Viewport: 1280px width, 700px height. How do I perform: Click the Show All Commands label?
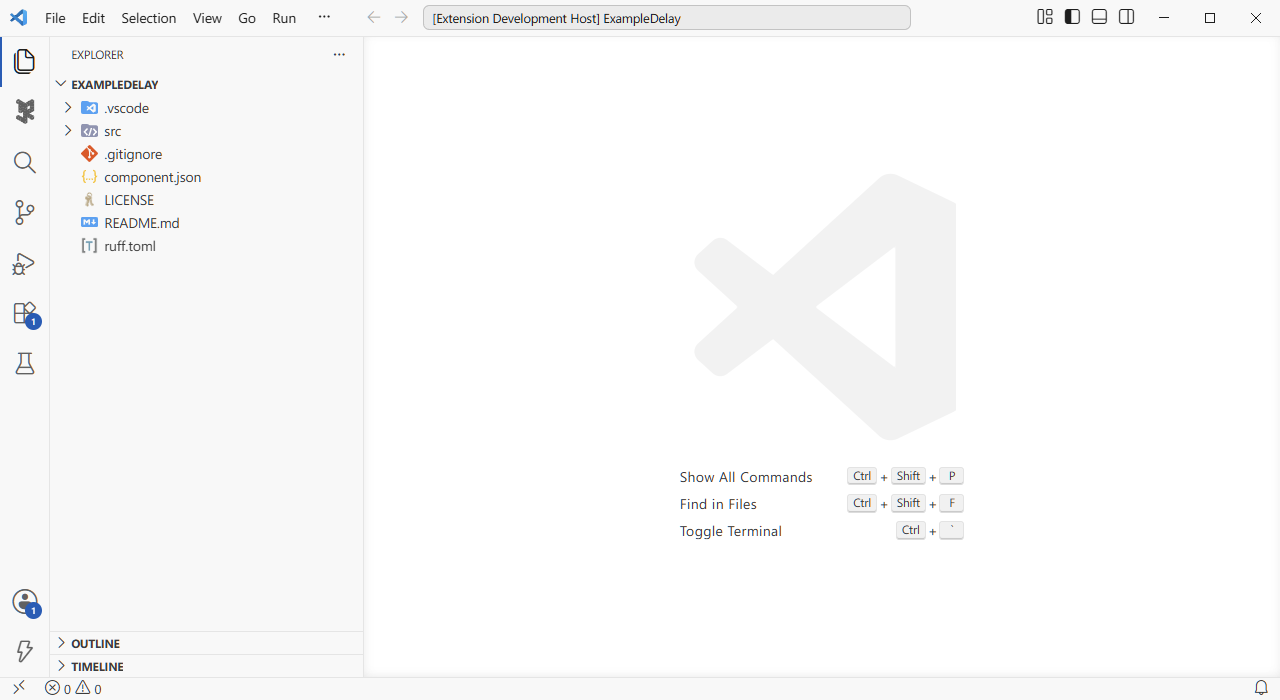[746, 477]
